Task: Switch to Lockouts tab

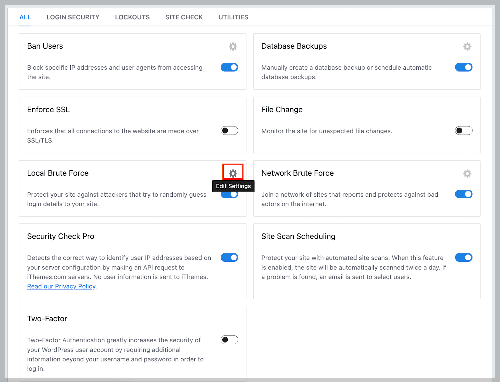Action: [x=132, y=17]
